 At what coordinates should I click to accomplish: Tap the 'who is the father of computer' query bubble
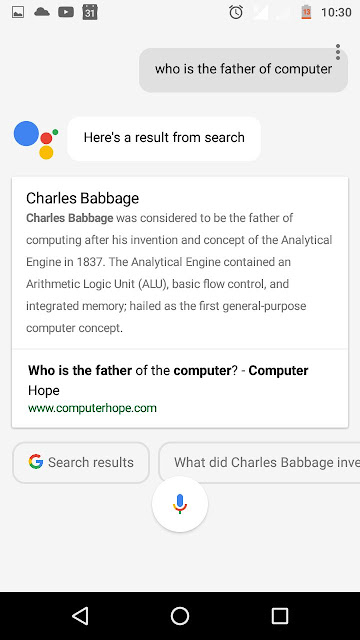click(x=243, y=70)
